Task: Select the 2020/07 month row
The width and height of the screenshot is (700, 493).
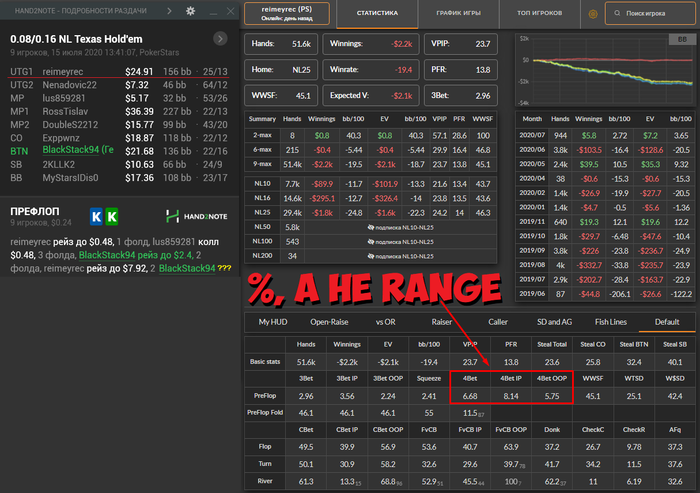Action: [x=605, y=135]
